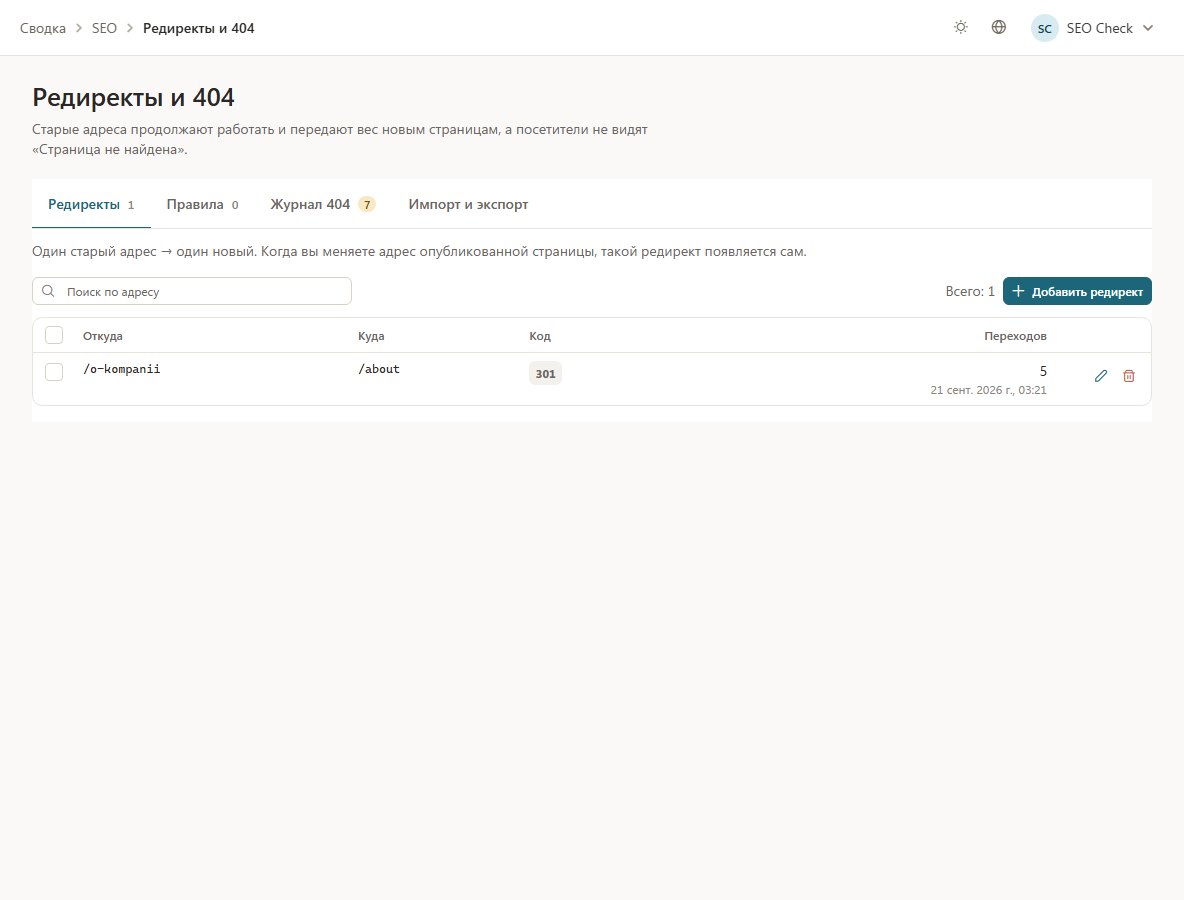Toggle the light theme sun icon

click(960, 27)
